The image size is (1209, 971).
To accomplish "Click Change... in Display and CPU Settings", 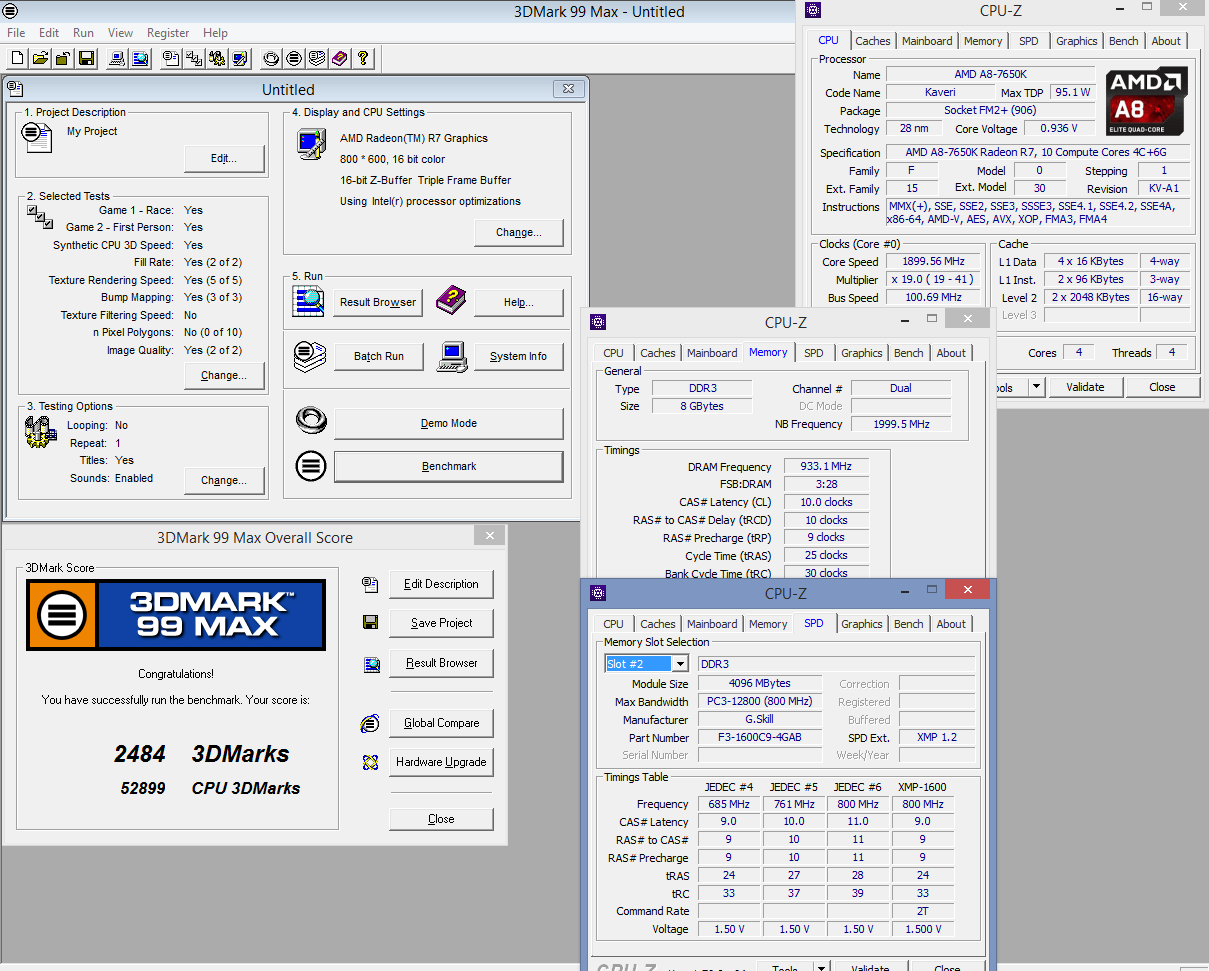I will [518, 233].
